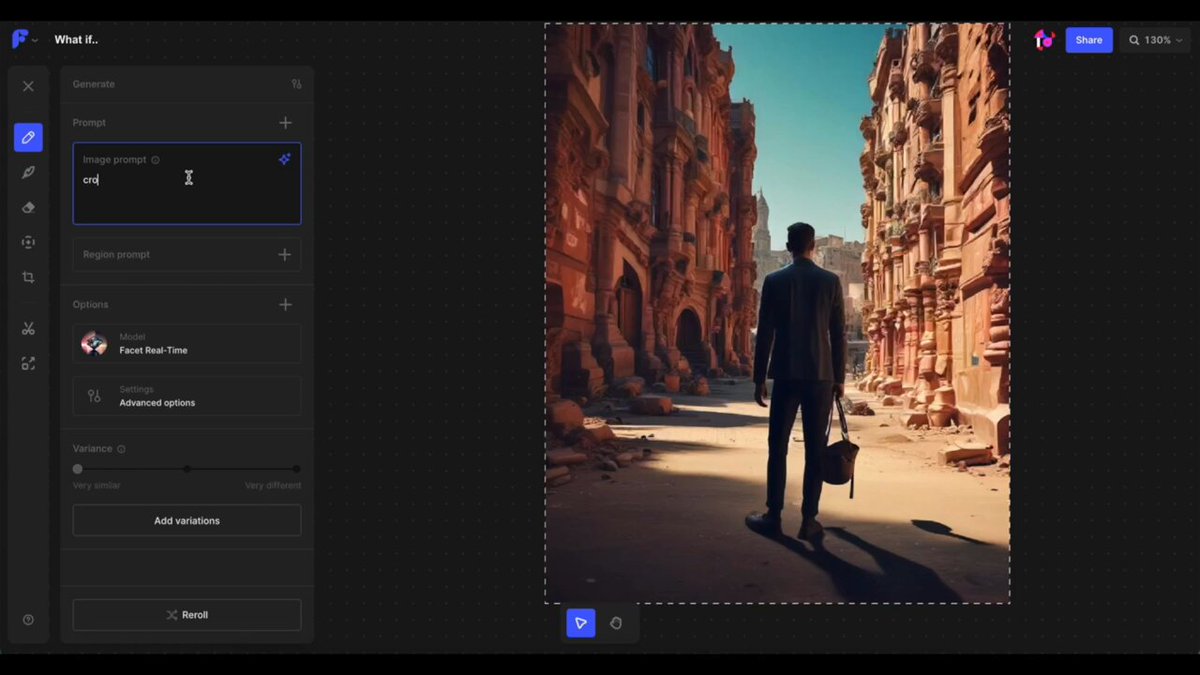Open Advanced options settings
The width and height of the screenshot is (1200, 675).
187,396
